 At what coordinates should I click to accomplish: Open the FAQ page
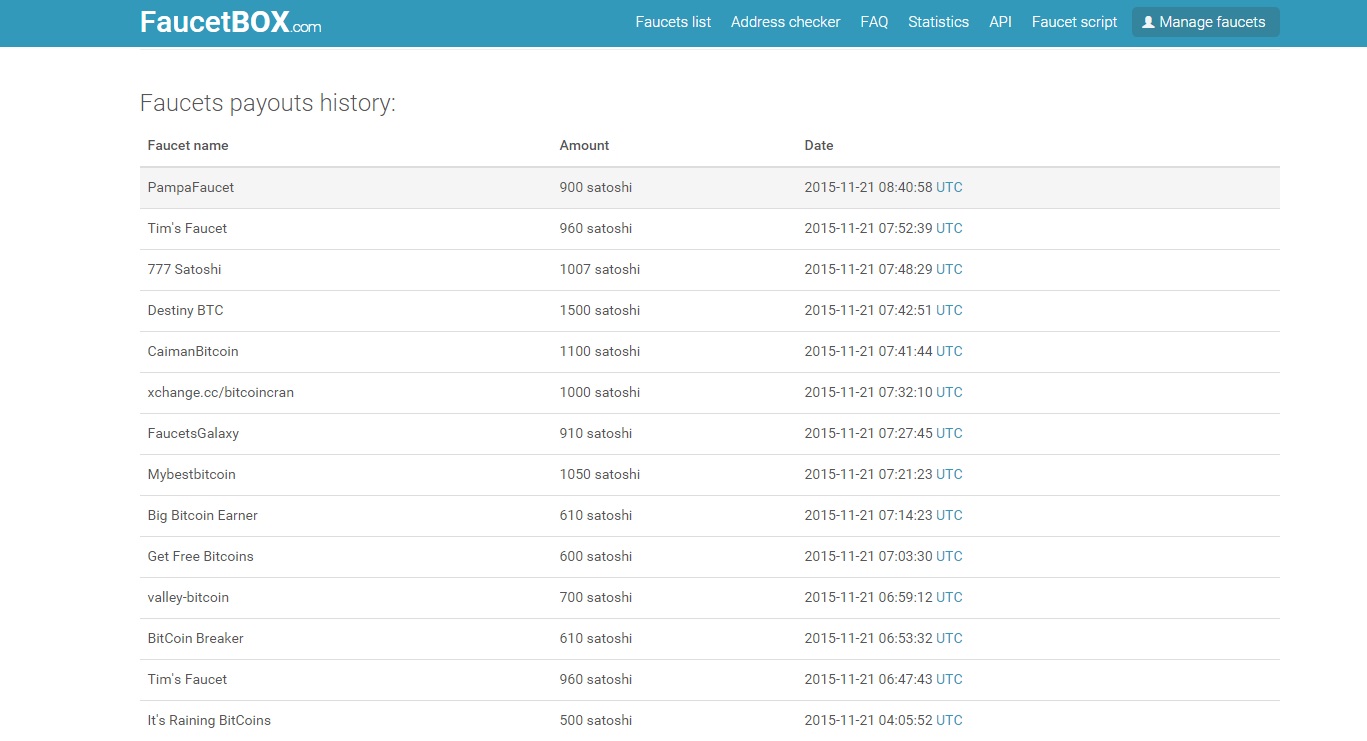click(874, 22)
